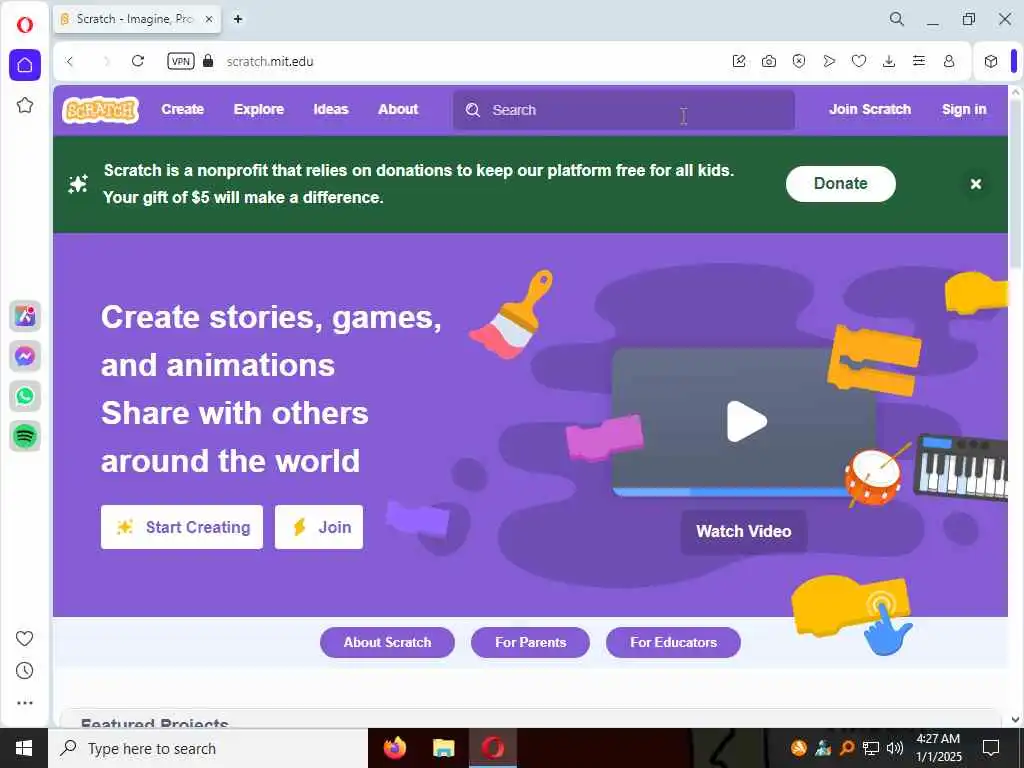This screenshot has height=768, width=1024.
Task: Click the Opera taskbar icon
Action: 493,748
